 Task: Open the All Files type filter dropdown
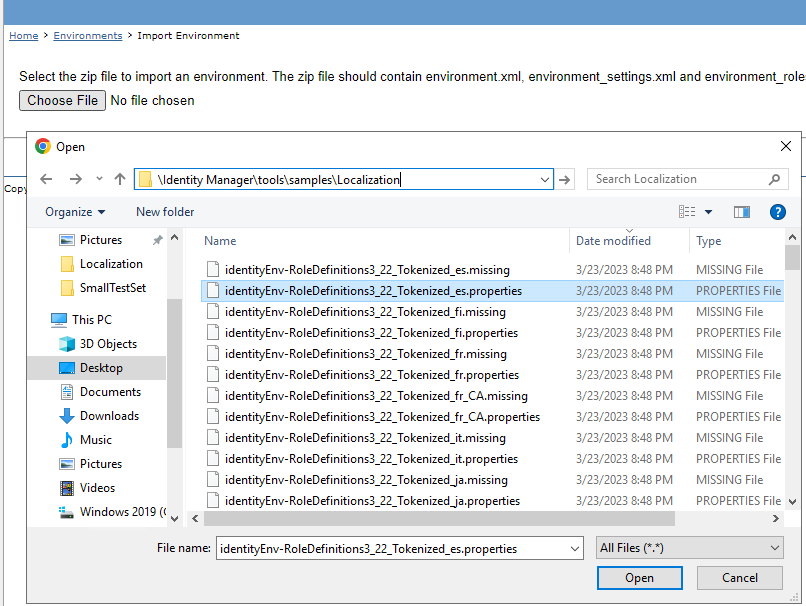point(689,548)
